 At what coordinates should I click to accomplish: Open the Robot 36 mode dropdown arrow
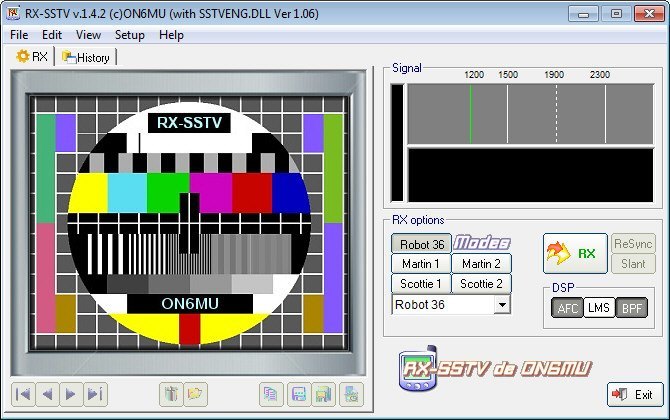[x=502, y=305]
